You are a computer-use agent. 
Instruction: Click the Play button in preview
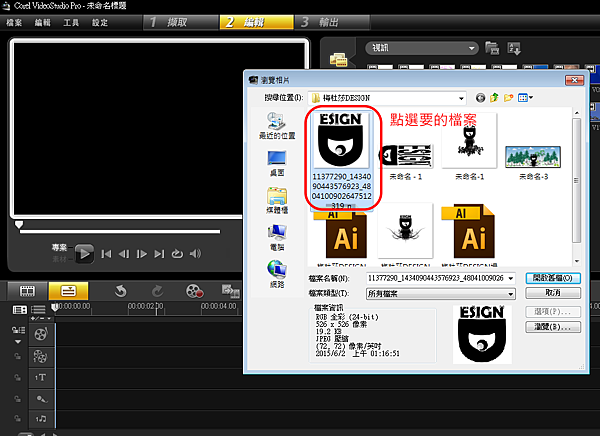tap(84, 253)
